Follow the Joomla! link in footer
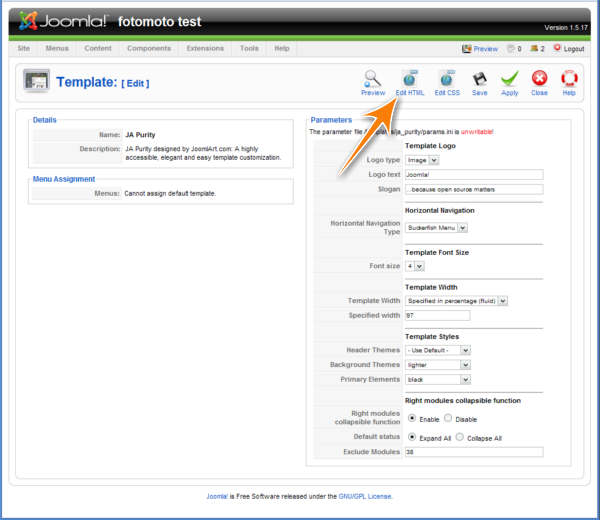 coord(217,496)
